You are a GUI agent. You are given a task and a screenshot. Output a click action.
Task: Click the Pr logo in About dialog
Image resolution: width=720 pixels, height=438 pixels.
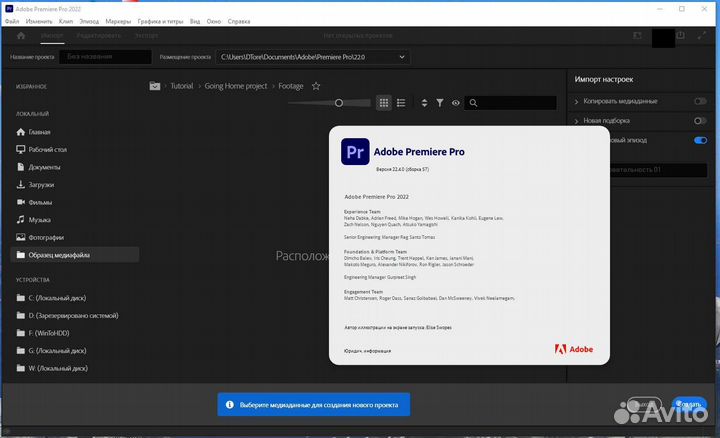click(355, 152)
